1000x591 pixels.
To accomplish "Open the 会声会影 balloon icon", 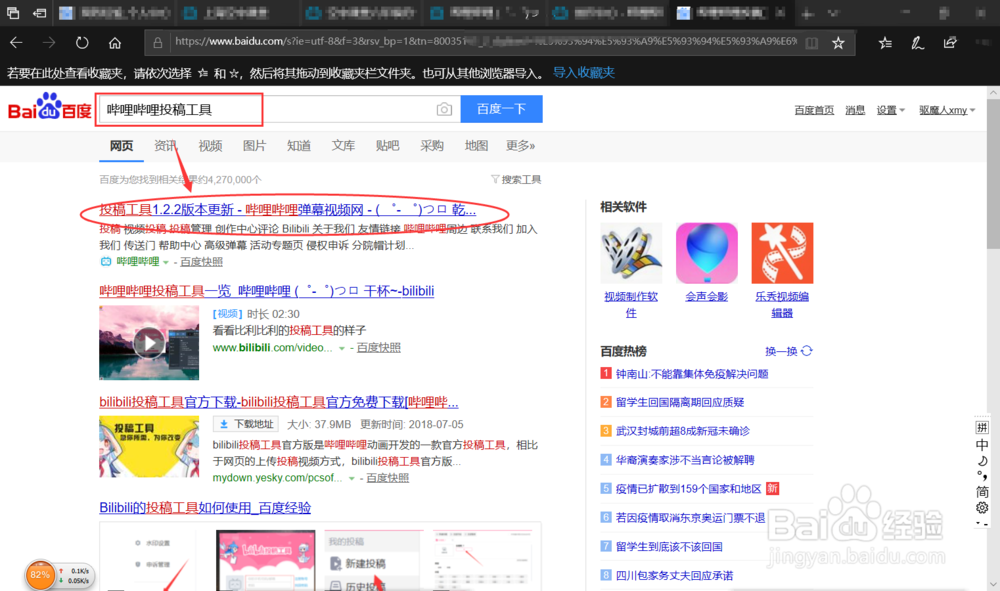I will pos(707,253).
